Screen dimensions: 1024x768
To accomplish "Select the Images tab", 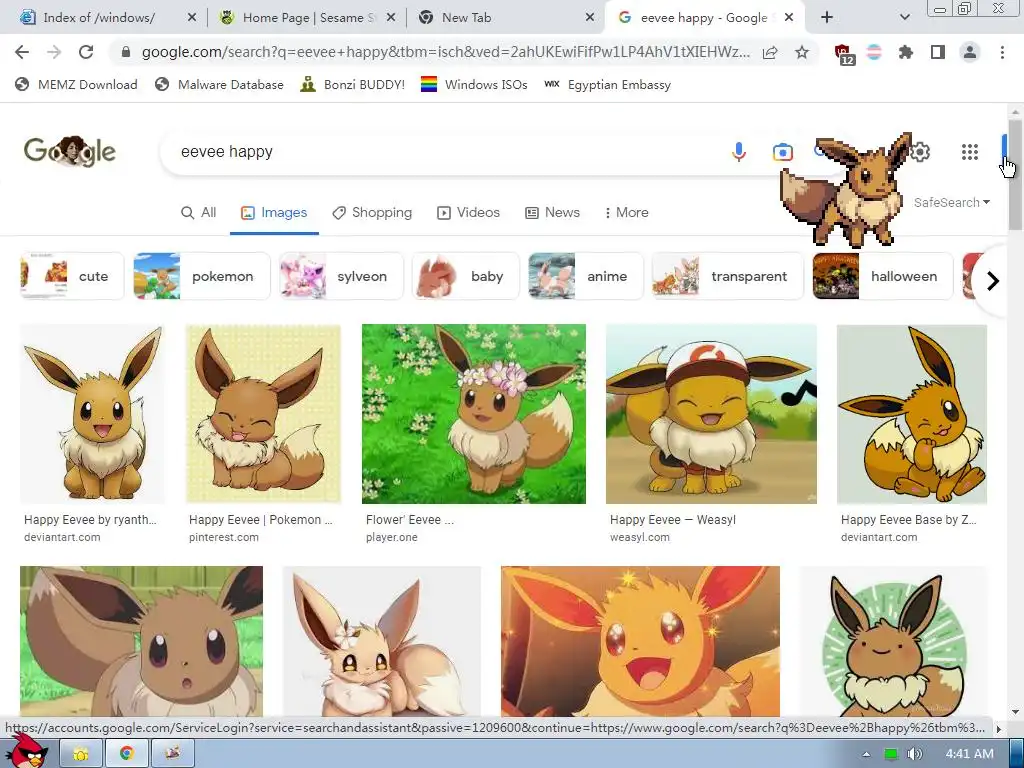I will 274,212.
